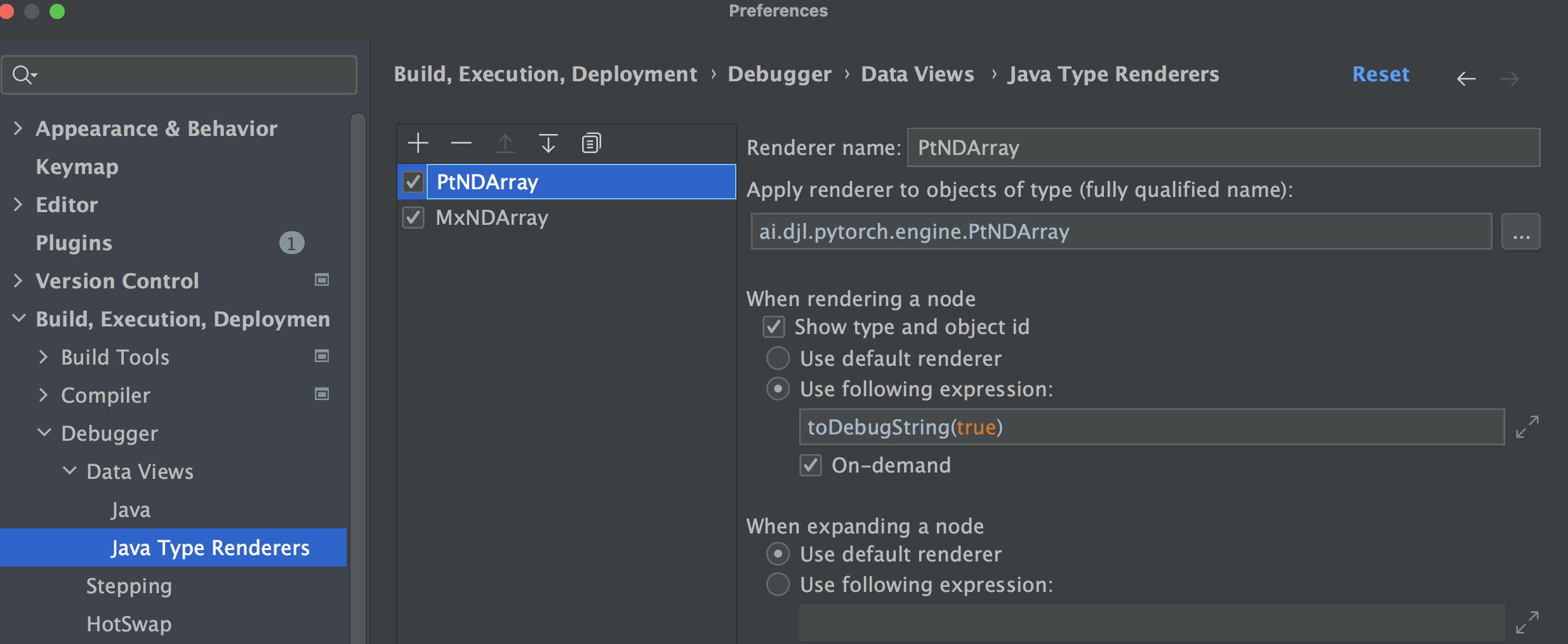Image resolution: width=1568 pixels, height=644 pixels.
Task: Uncheck Show type and object id
Action: [774, 327]
